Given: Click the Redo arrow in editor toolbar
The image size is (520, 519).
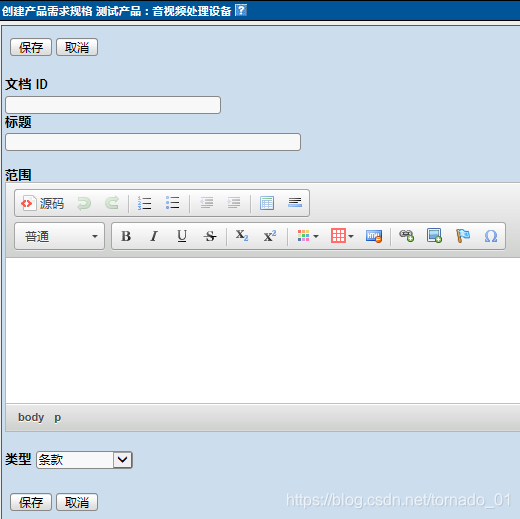Looking at the screenshot, I should click(112, 203).
